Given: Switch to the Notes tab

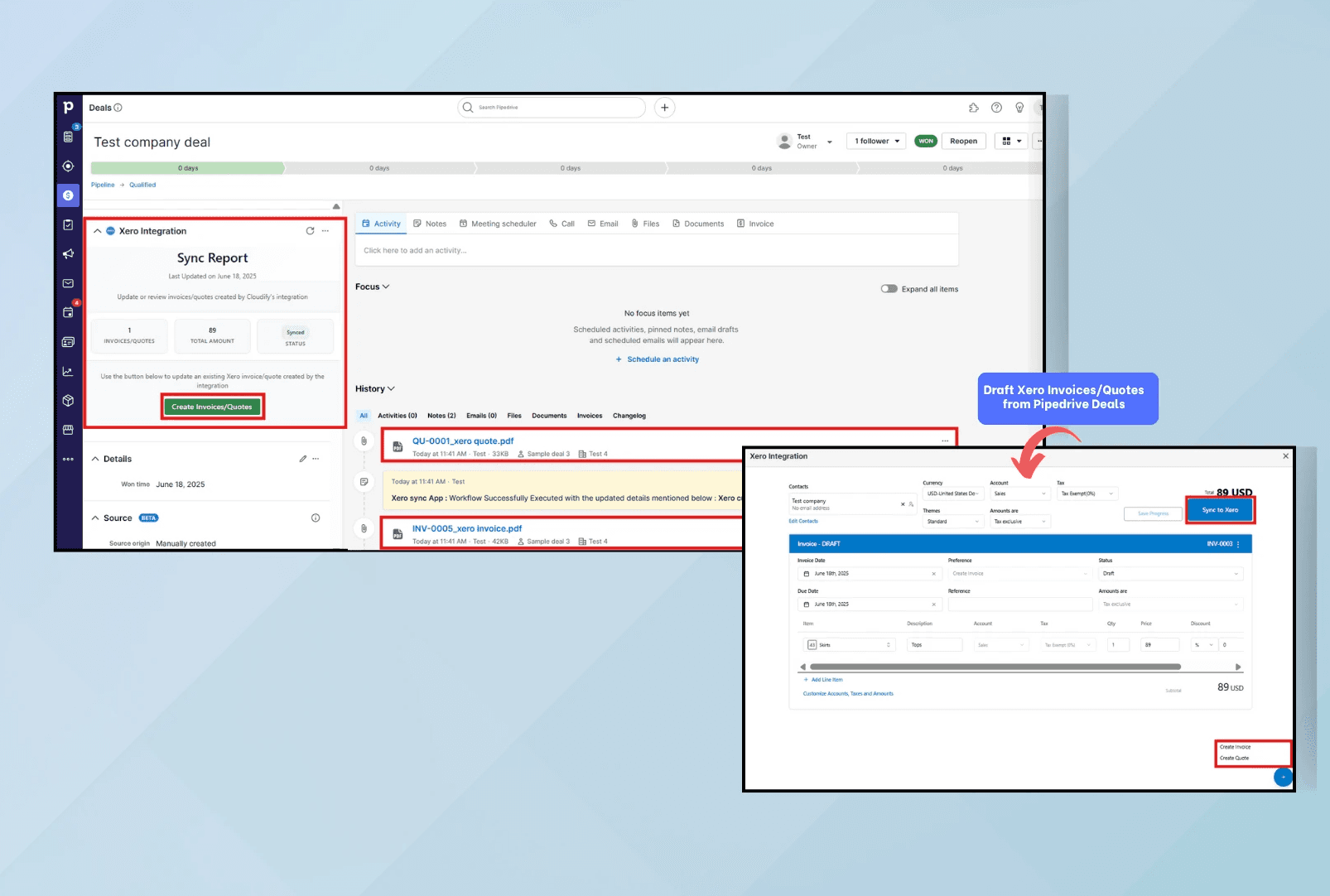Looking at the screenshot, I should click(x=430, y=224).
